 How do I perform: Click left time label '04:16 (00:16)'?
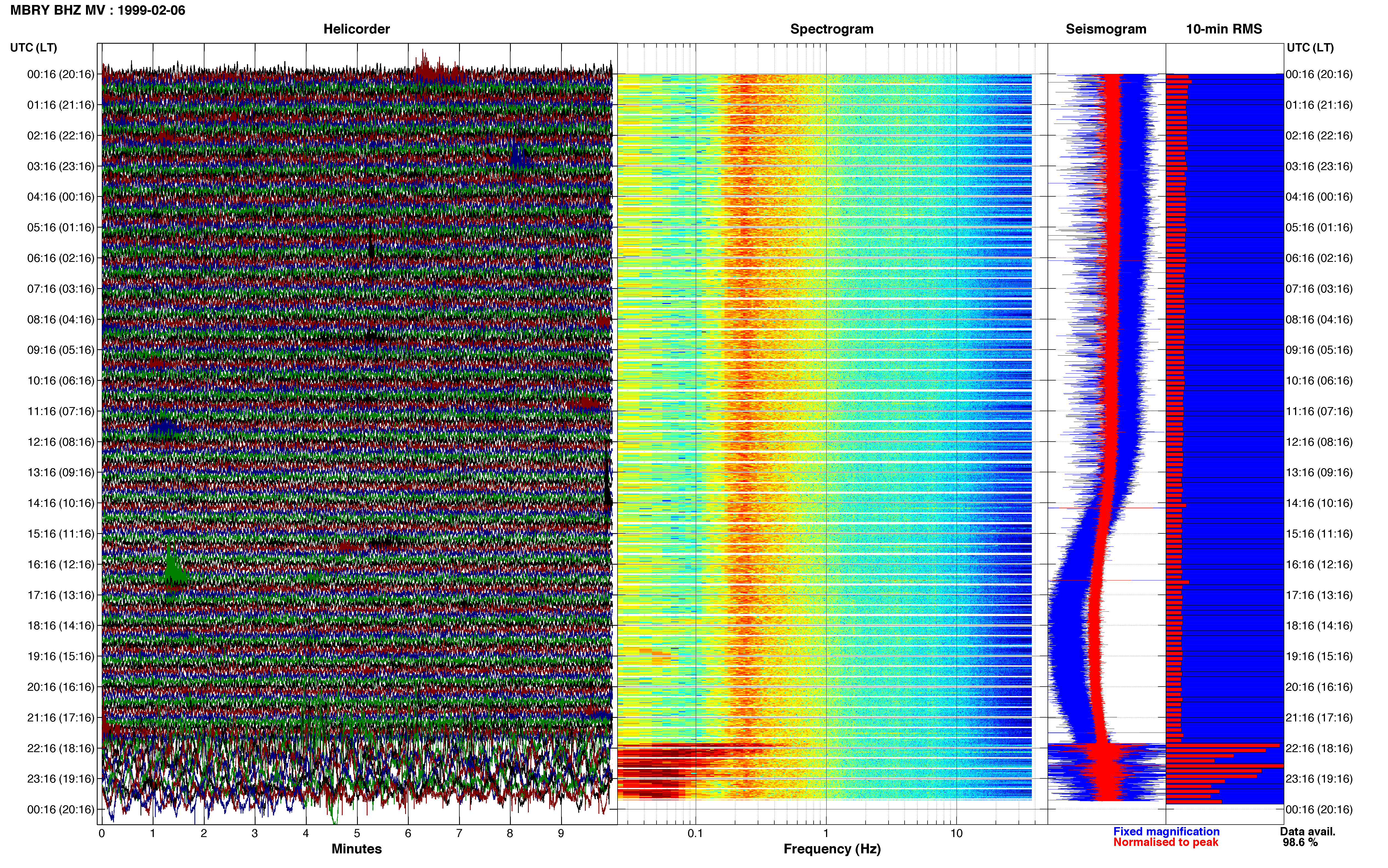61,197
